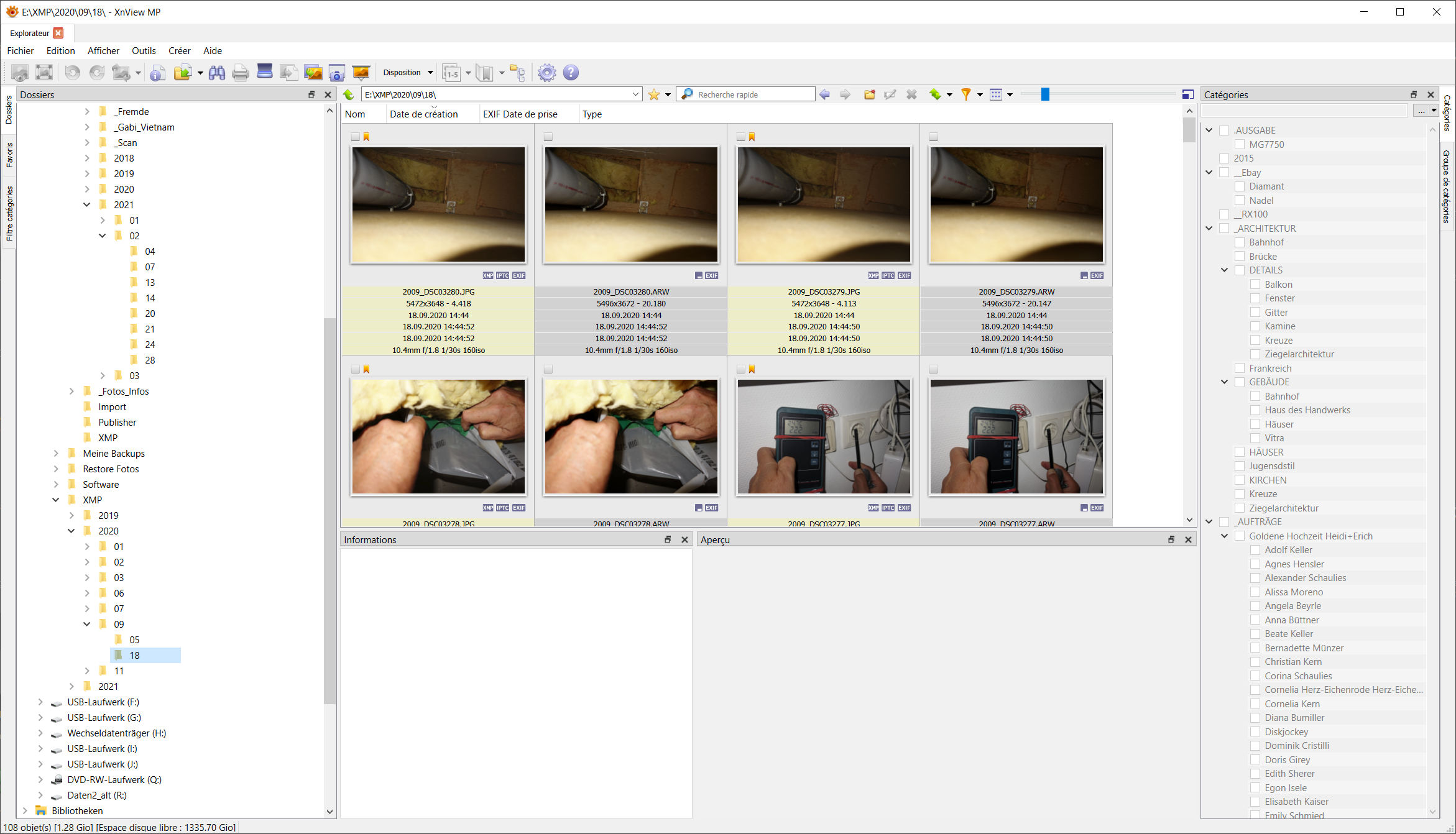Tick the checkbox on 2009_DSC03280.ARW thumbnail

[x=548, y=137]
